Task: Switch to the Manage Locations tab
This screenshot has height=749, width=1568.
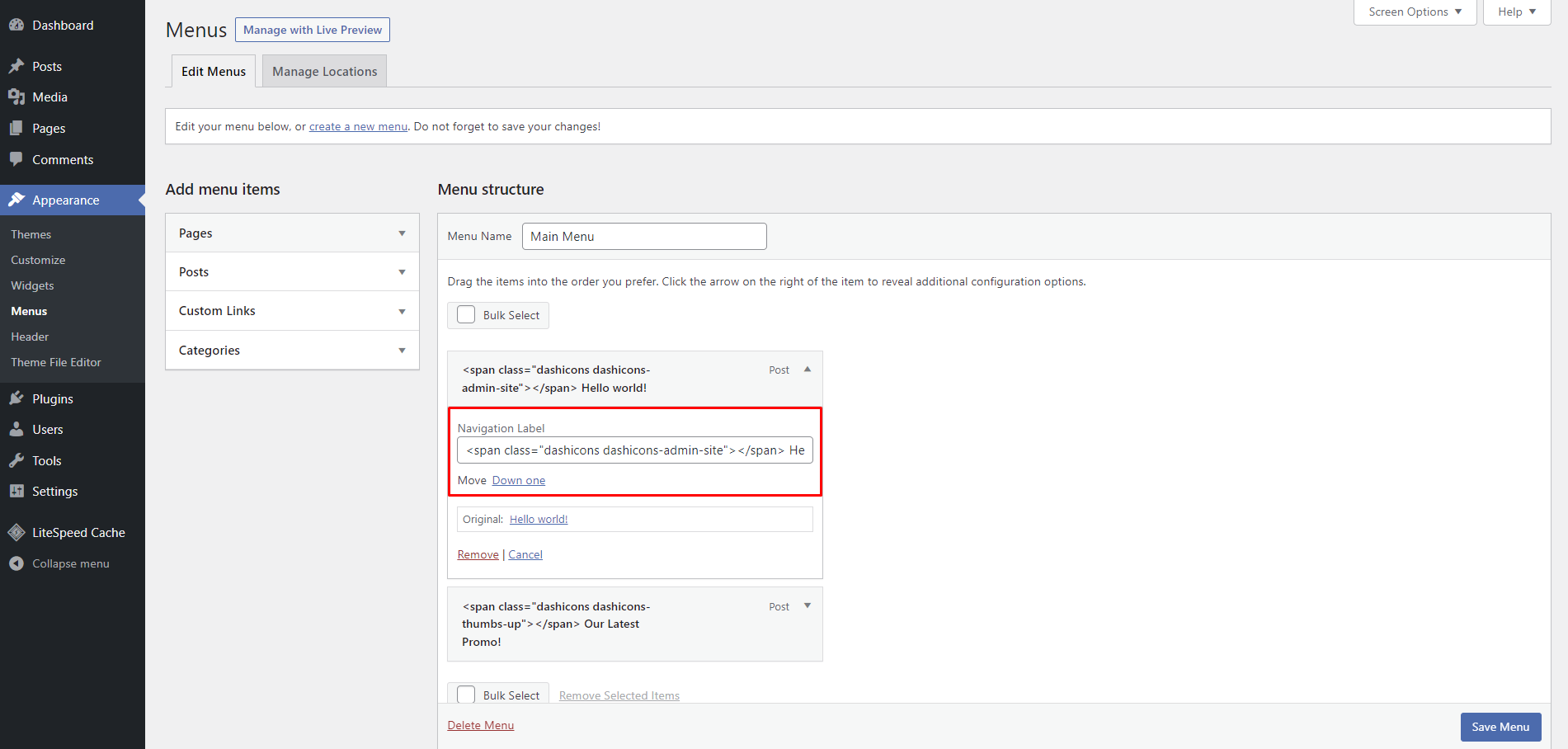Action: [x=324, y=72]
